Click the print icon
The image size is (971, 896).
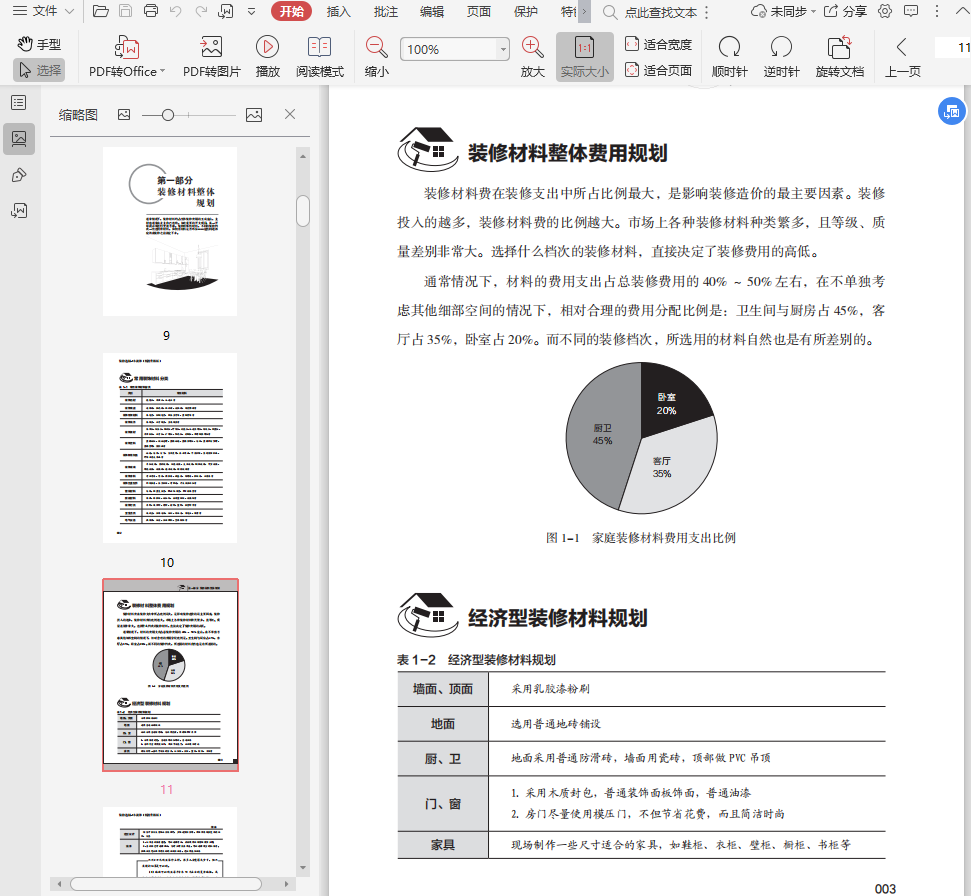[x=150, y=11]
